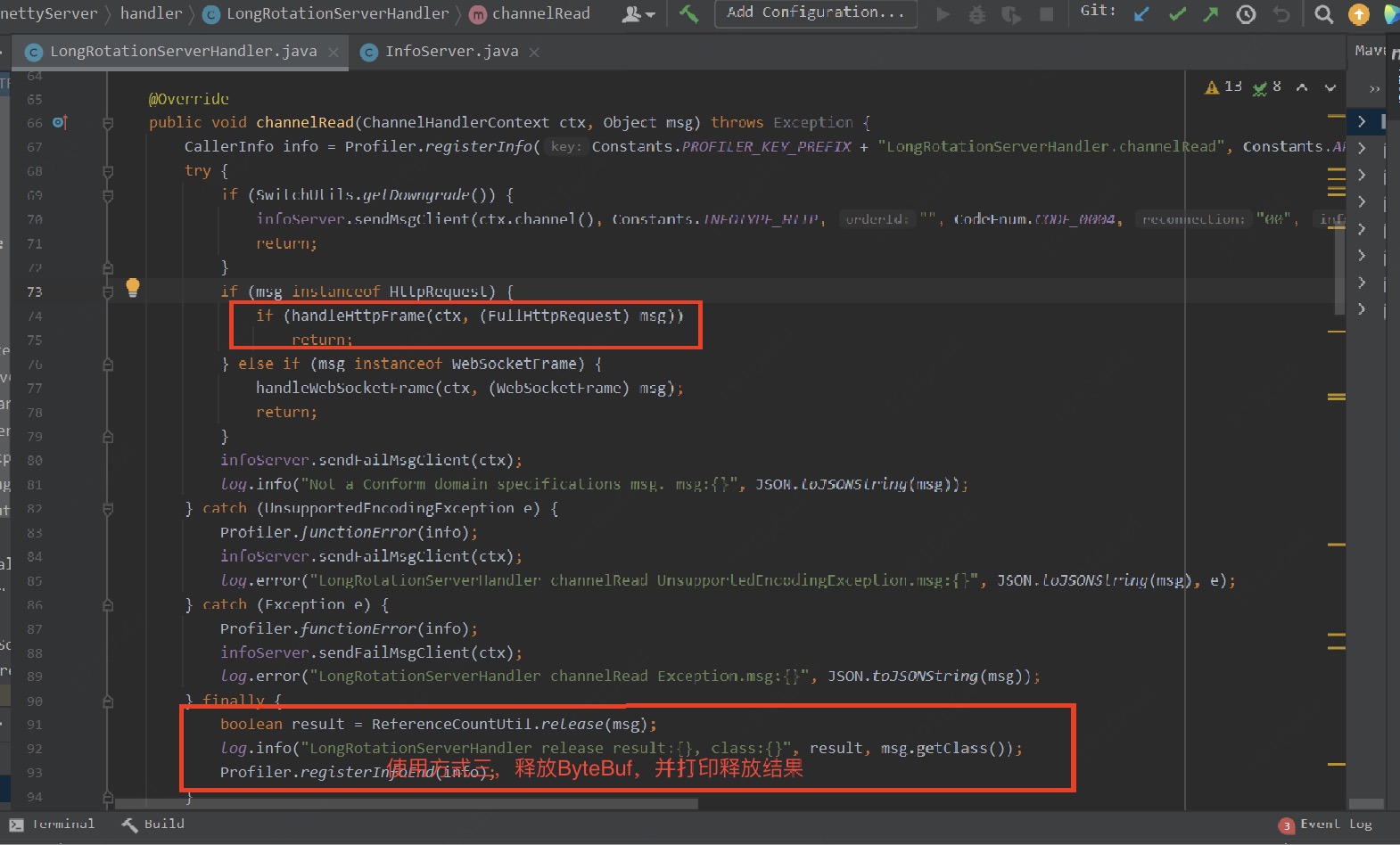1400x845 pixels.
Task: Click the typo count indicator 8
Action: (x=1267, y=86)
